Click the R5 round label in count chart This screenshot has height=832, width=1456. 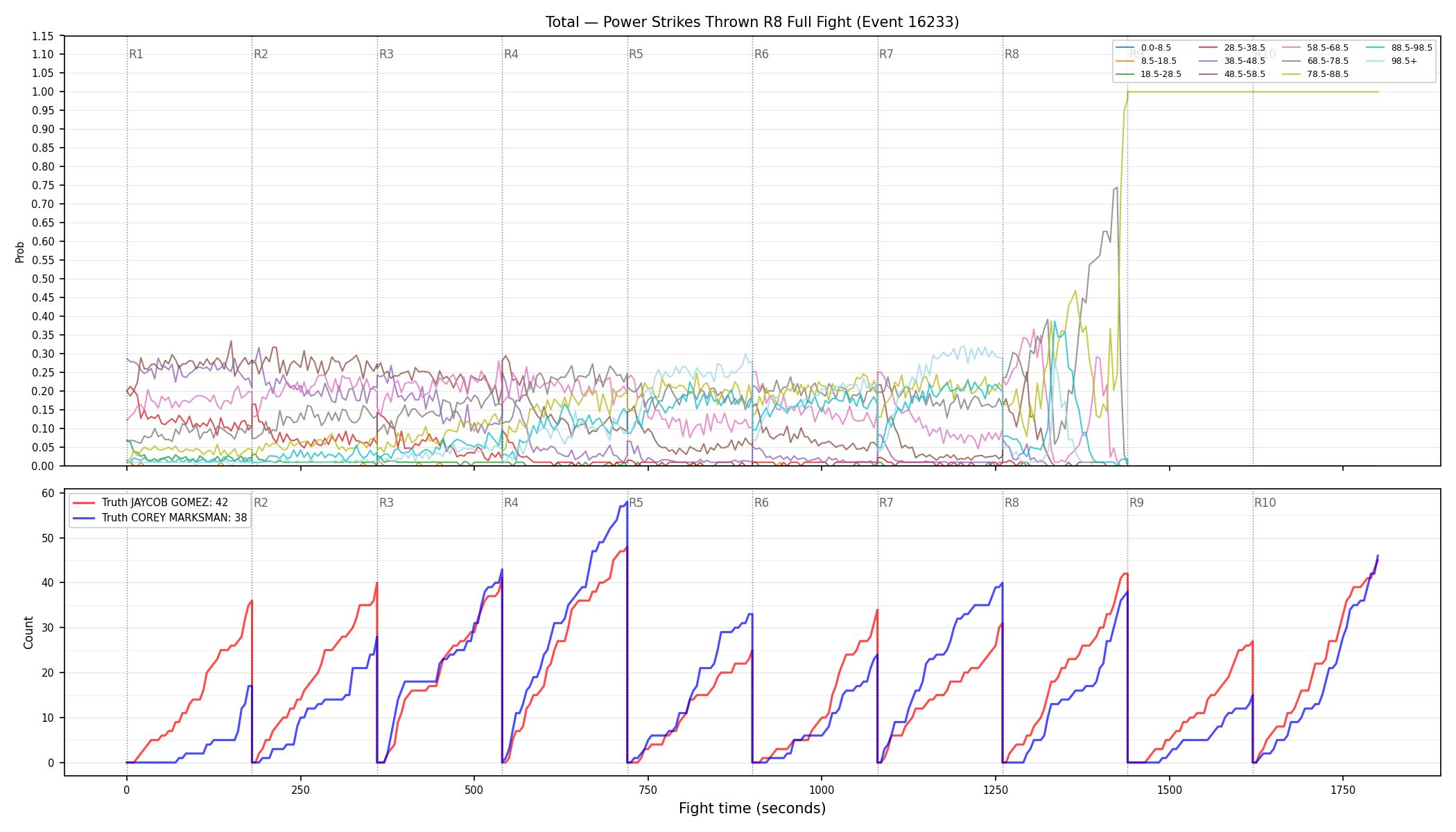pos(636,503)
